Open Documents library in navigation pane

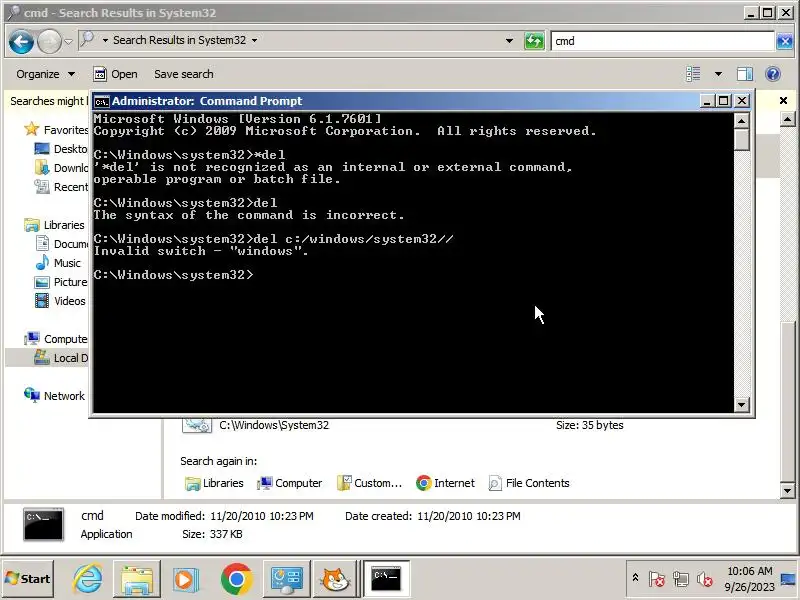[x=61, y=243]
